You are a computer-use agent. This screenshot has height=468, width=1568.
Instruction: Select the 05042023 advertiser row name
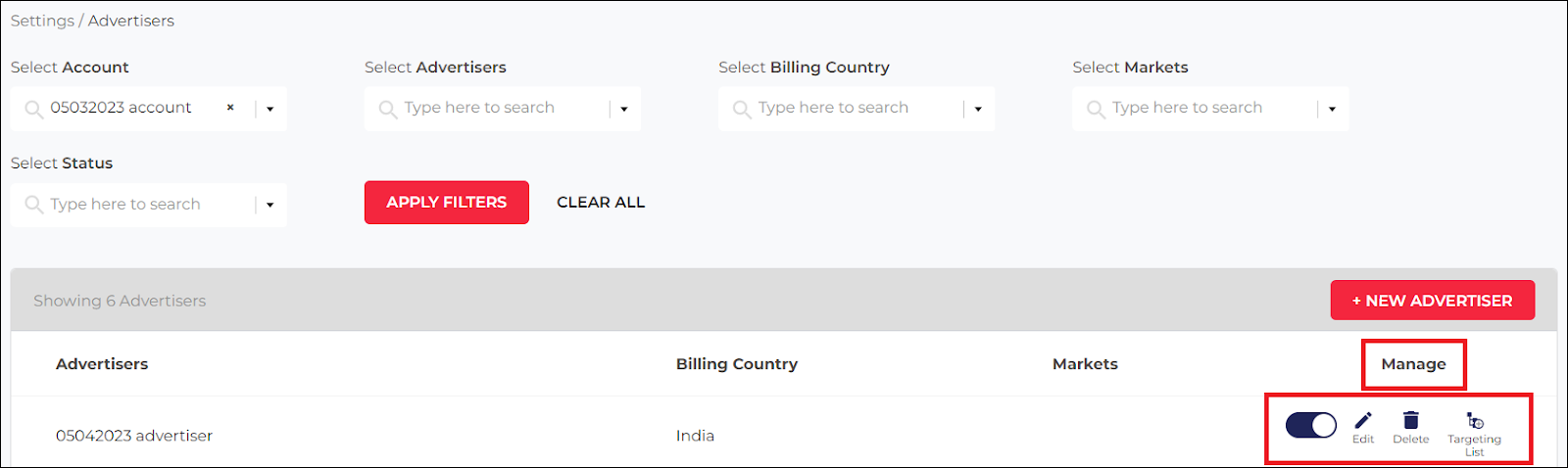pos(134,436)
